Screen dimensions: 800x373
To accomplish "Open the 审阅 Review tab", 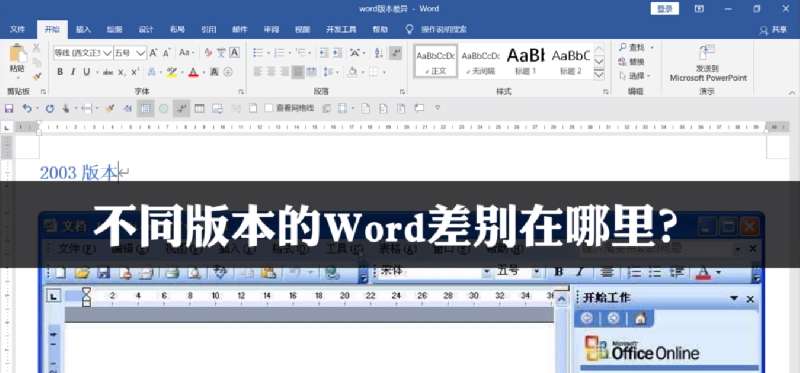I will click(271, 30).
